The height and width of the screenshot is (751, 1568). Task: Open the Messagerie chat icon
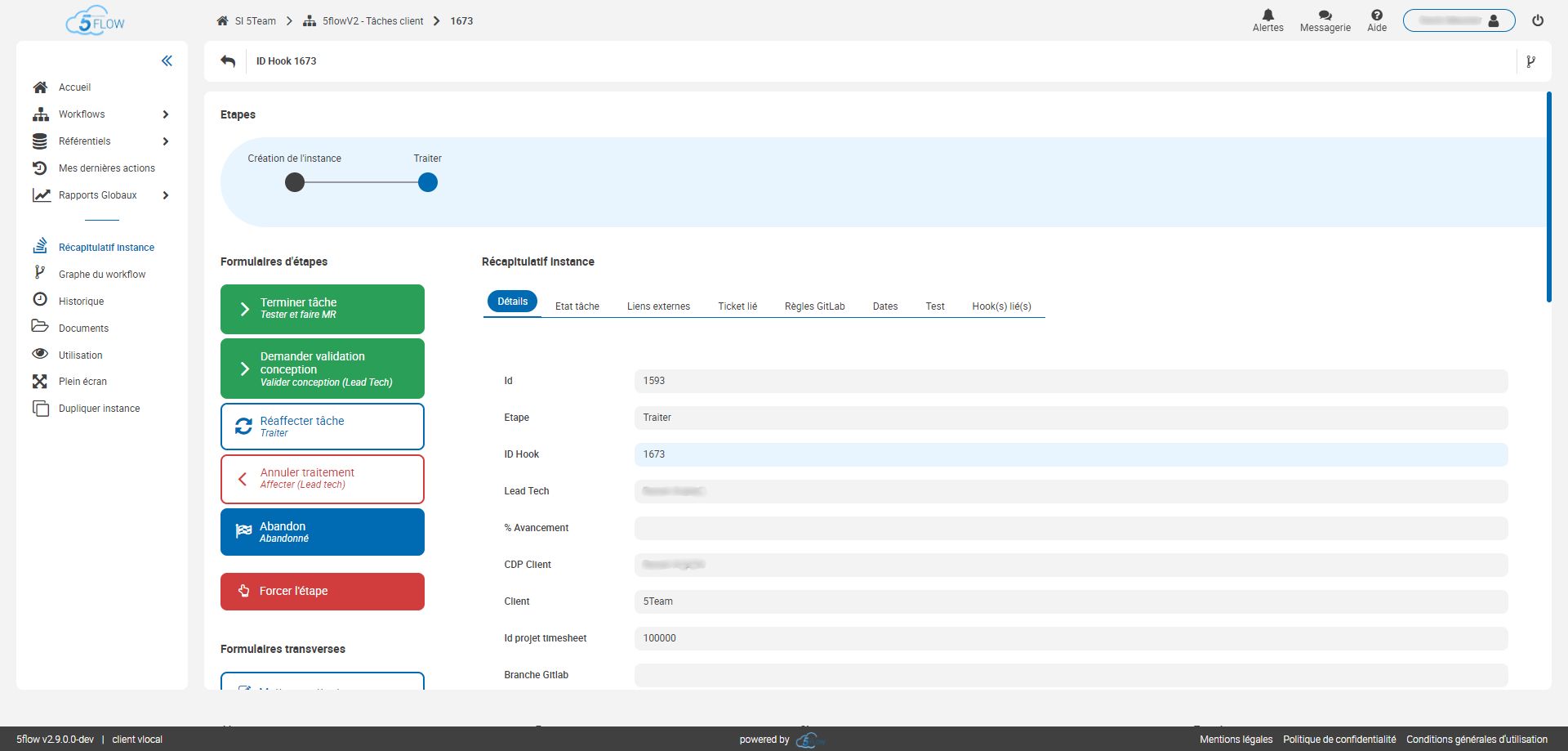point(1325,15)
